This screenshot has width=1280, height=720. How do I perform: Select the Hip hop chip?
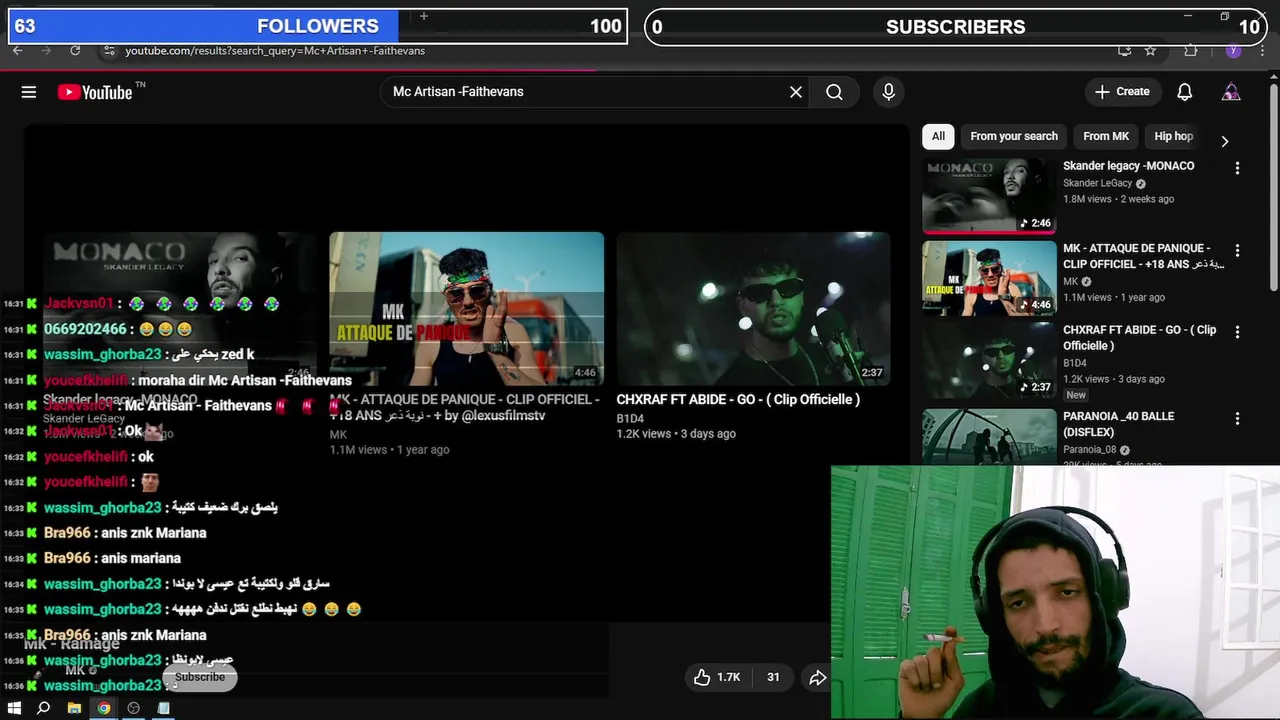[1173, 136]
